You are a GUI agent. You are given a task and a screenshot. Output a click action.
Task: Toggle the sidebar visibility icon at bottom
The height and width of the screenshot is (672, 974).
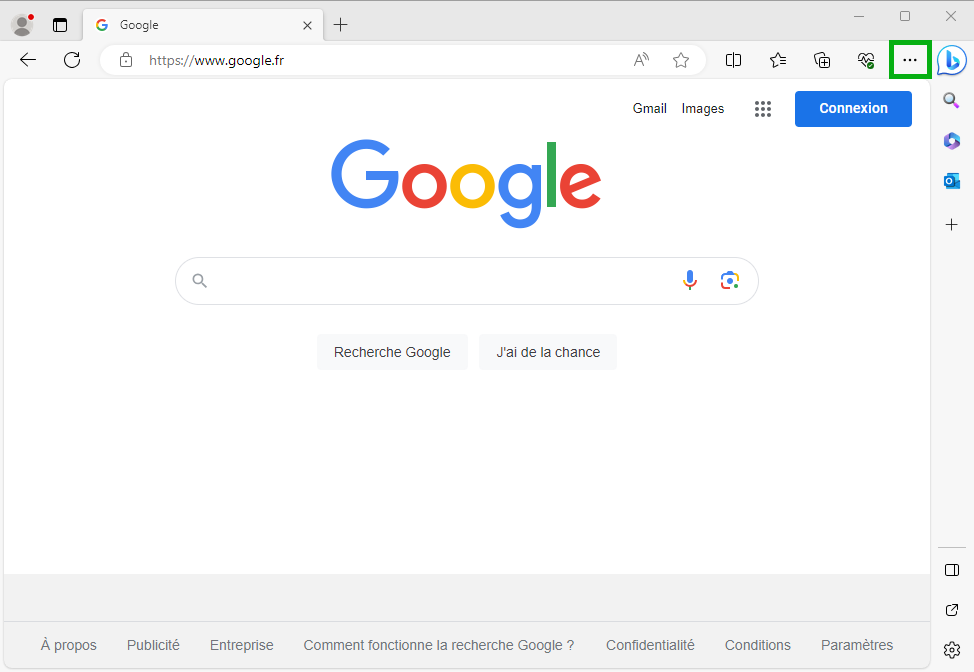(952, 570)
